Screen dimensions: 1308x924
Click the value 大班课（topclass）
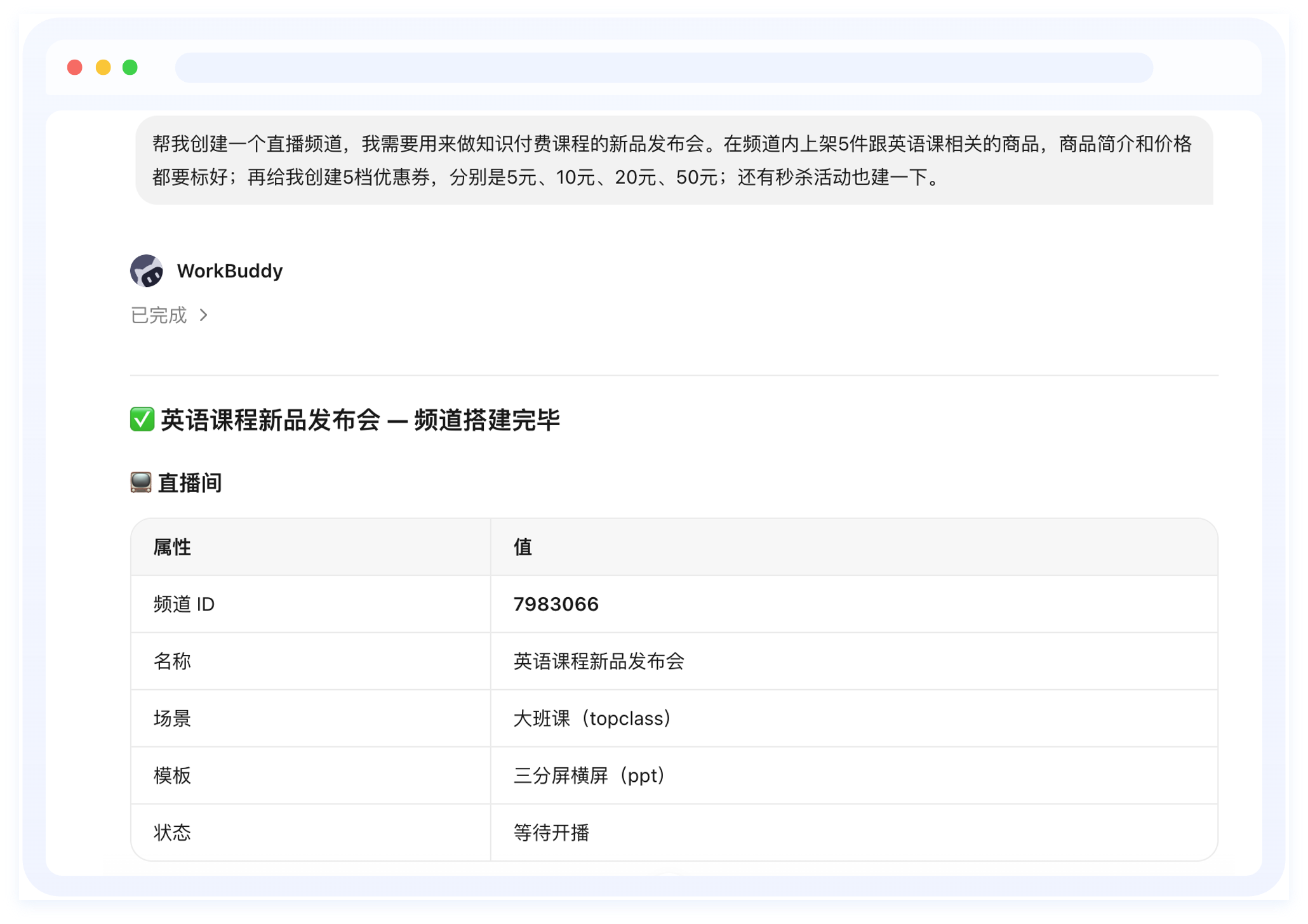592,718
